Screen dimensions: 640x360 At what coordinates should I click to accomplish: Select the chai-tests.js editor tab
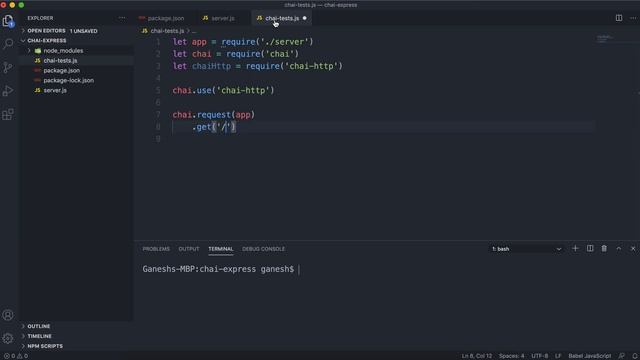tap(282, 18)
